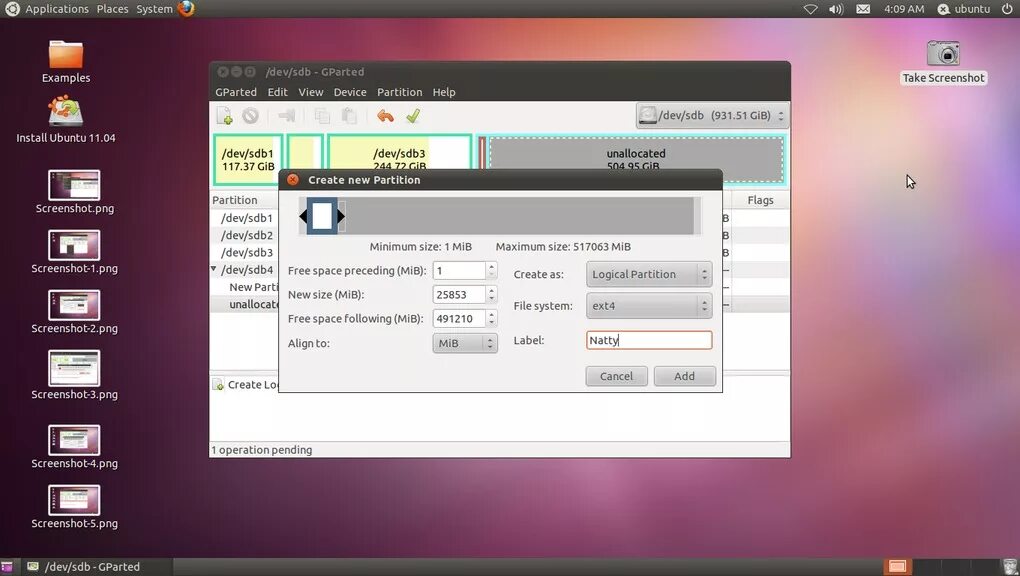1020x576 pixels.
Task: Select Screenshot-3.png on the desktop
Action: (x=74, y=376)
